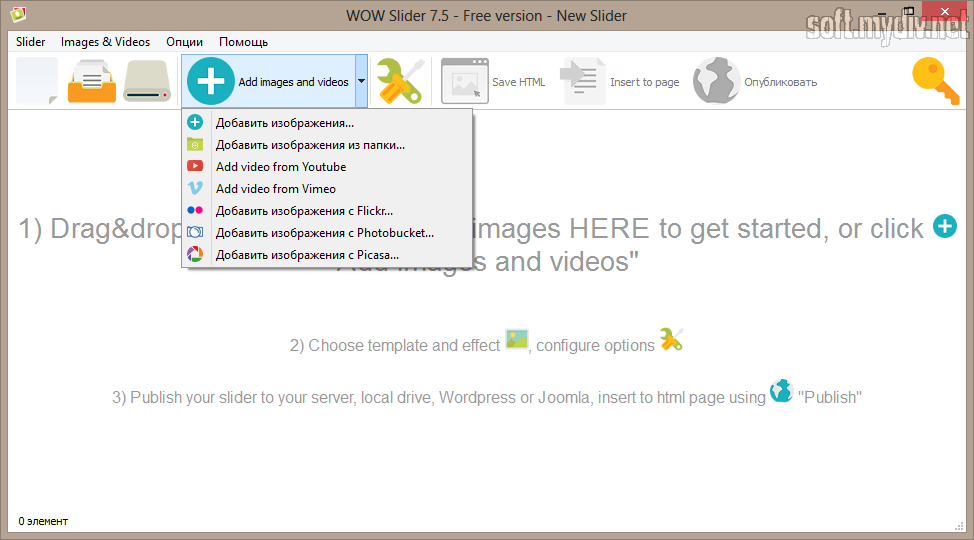
Task: Open the Images & Videos menu
Action: (105, 42)
